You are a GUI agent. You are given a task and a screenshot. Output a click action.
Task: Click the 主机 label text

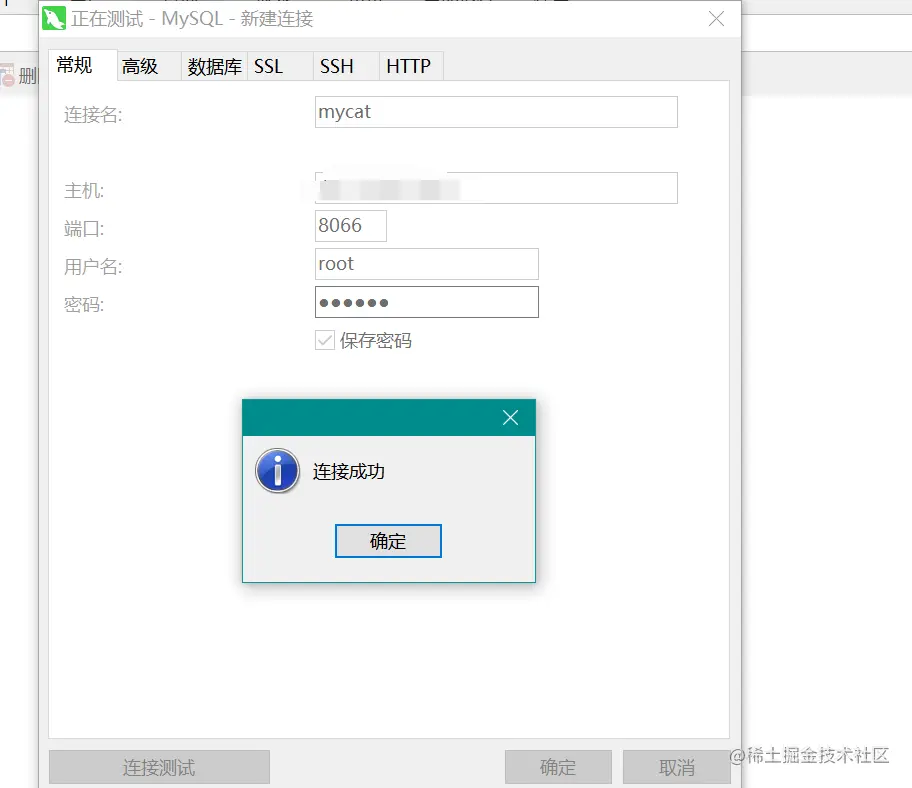pos(84,190)
